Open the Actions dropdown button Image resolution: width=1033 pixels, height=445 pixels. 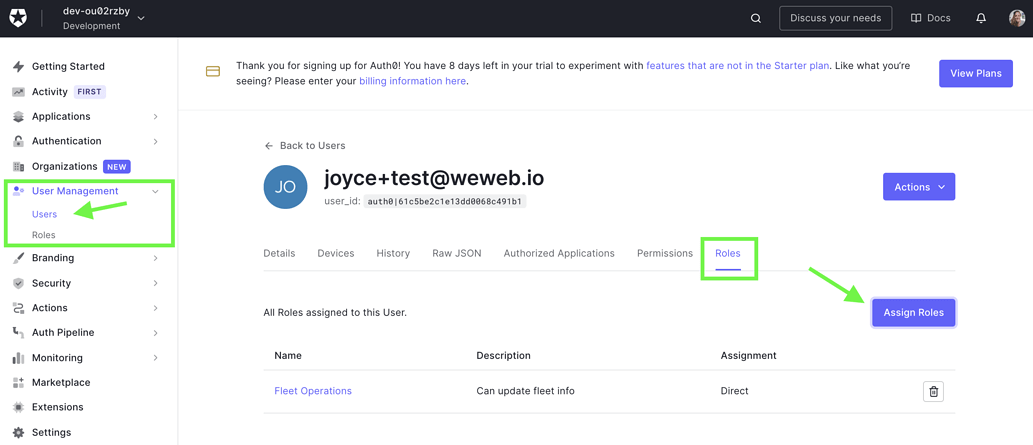pos(918,187)
